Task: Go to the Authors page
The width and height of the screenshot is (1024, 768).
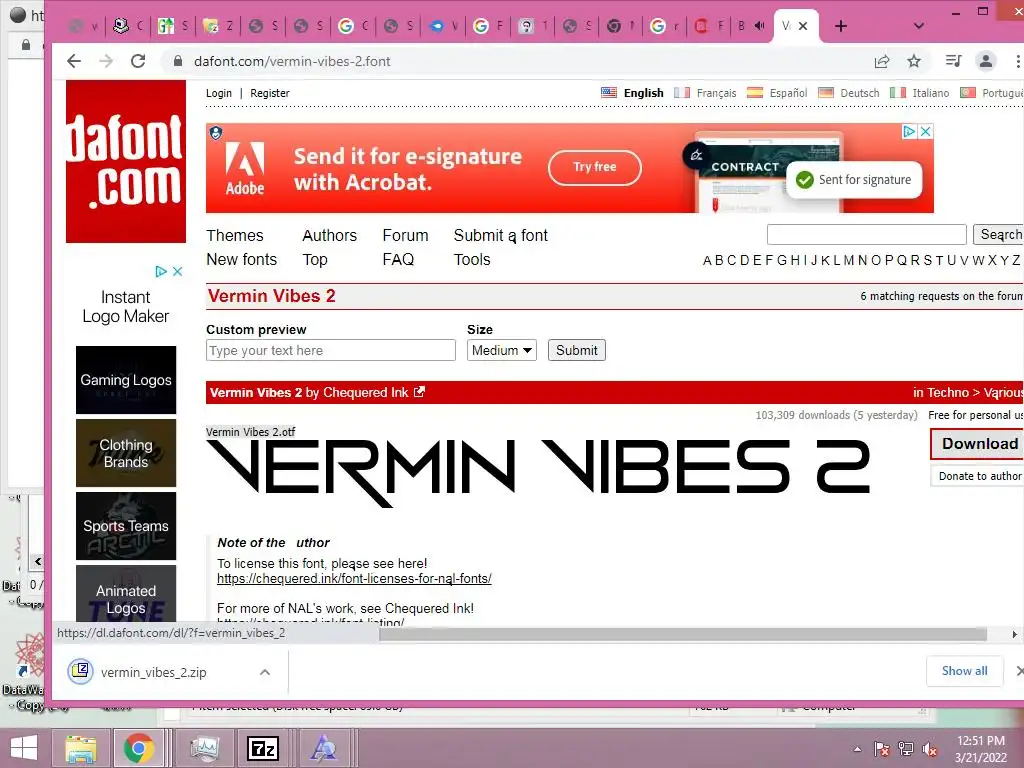Action: pyautogui.click(x=330, y=235)
